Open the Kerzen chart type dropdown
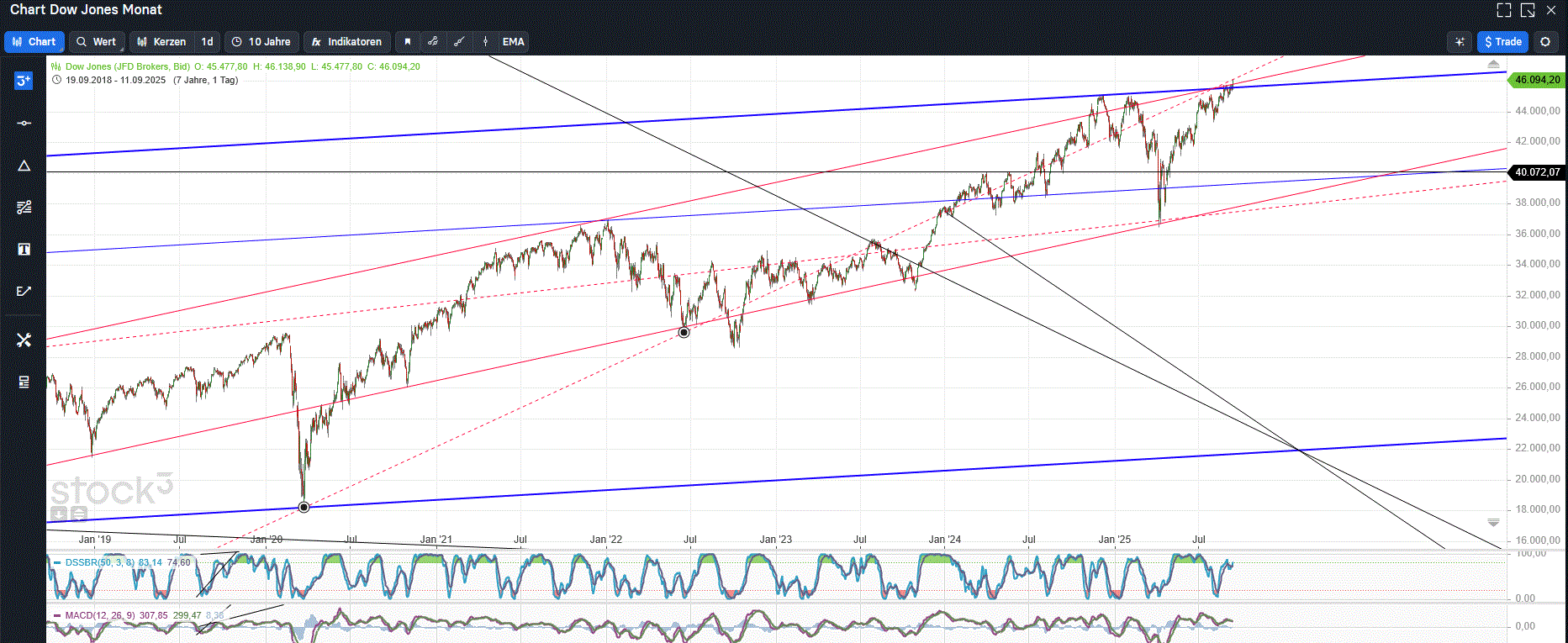Screen dimensions: 1568x643 (x=161, y=42)
